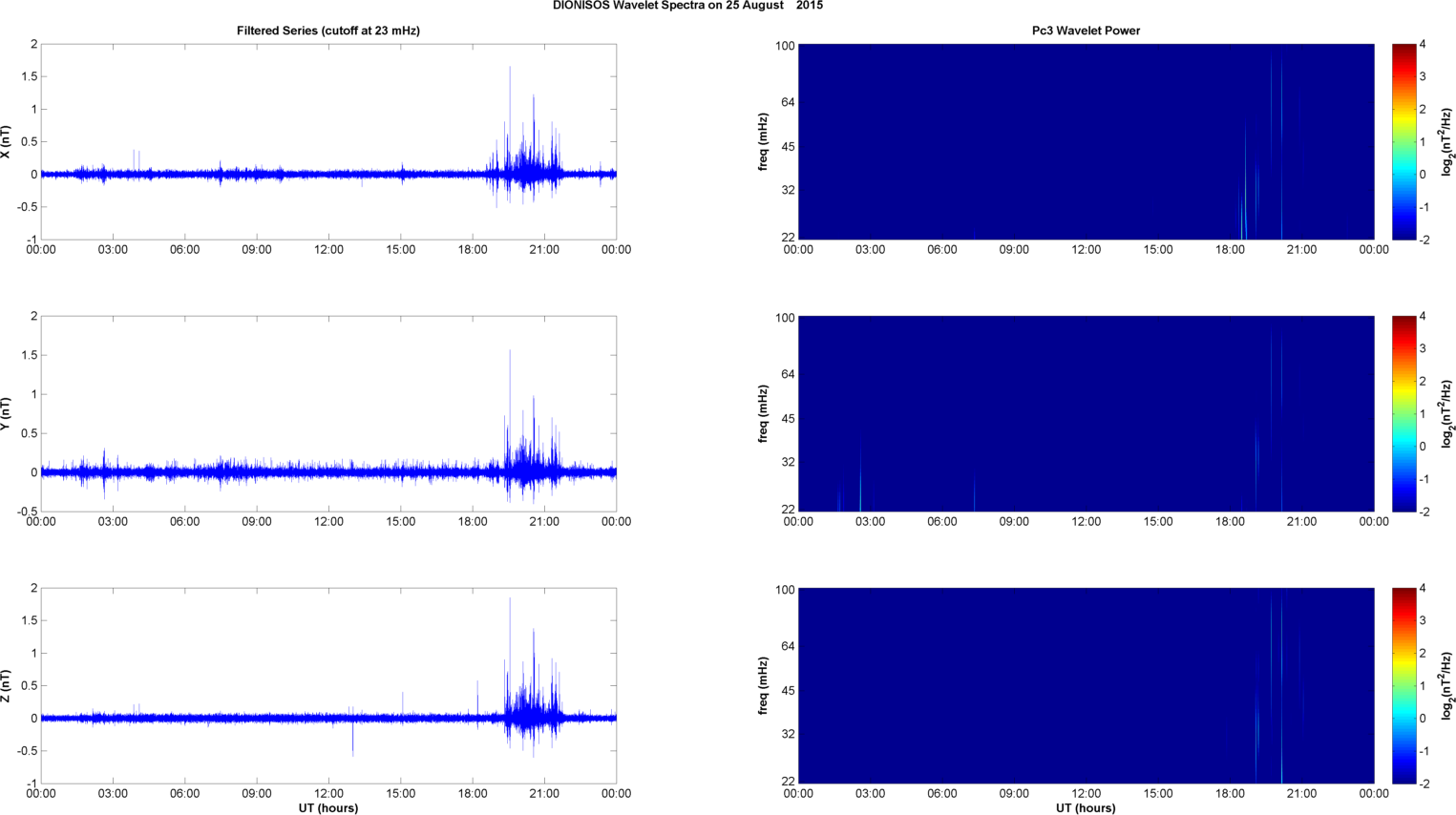Click inside the middle wavelet power spectrogram
The width and height of the screenshot is (1456, 815).
click(1086, 414)
